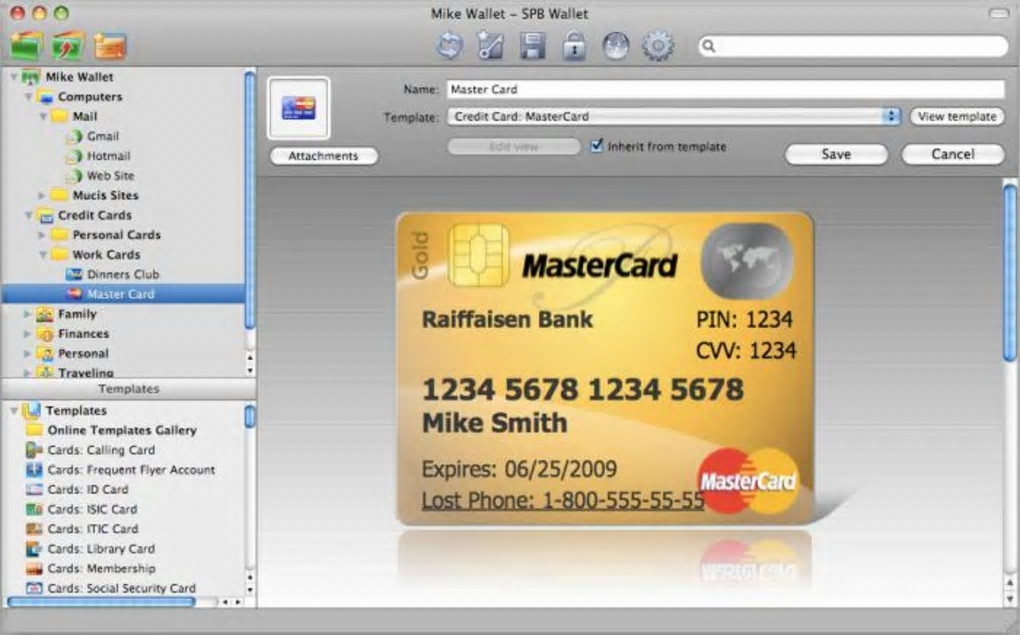Click the templates list horizontal scrollbar
Viewport: 1020px width, 635px height.
pyautogui.click(x=101, y=602)
